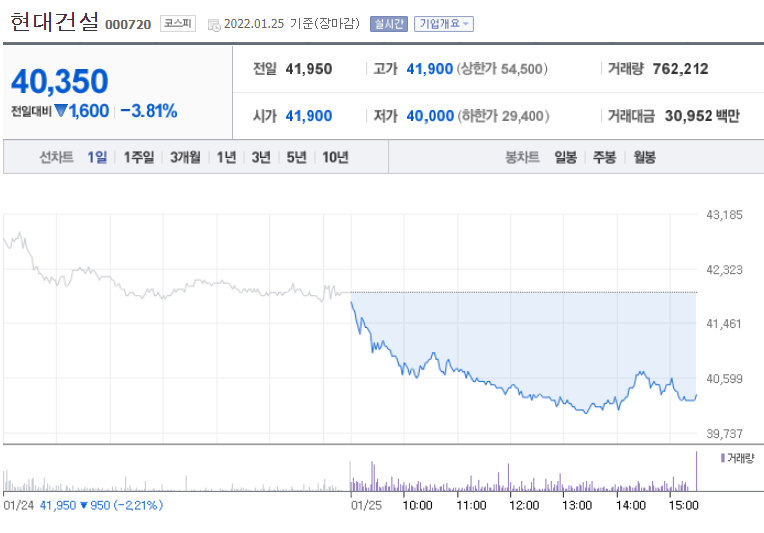Click the 코스피 market badge
This screenshot has height=533, width=764.
tap(178, 23)
